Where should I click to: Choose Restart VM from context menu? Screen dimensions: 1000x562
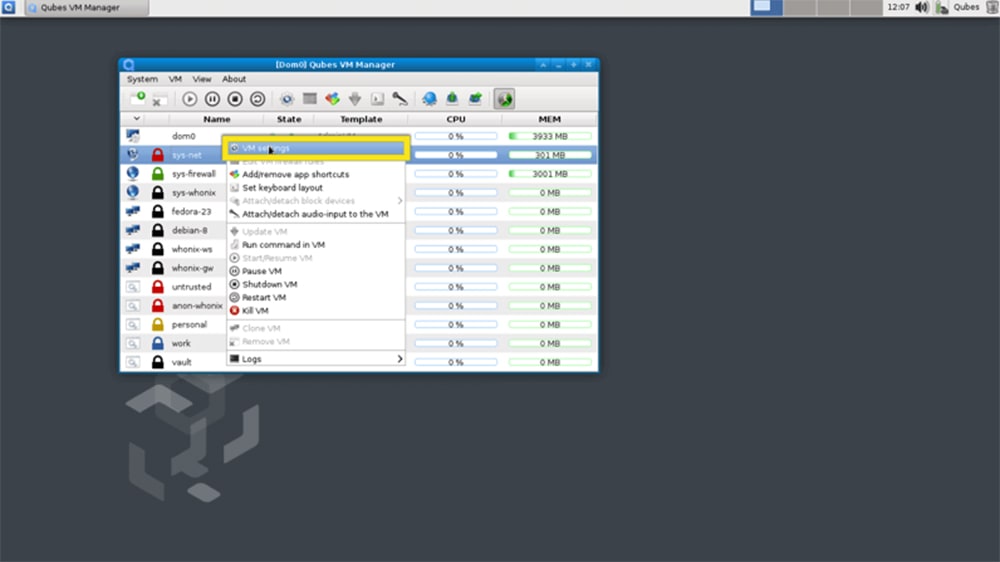316,298
